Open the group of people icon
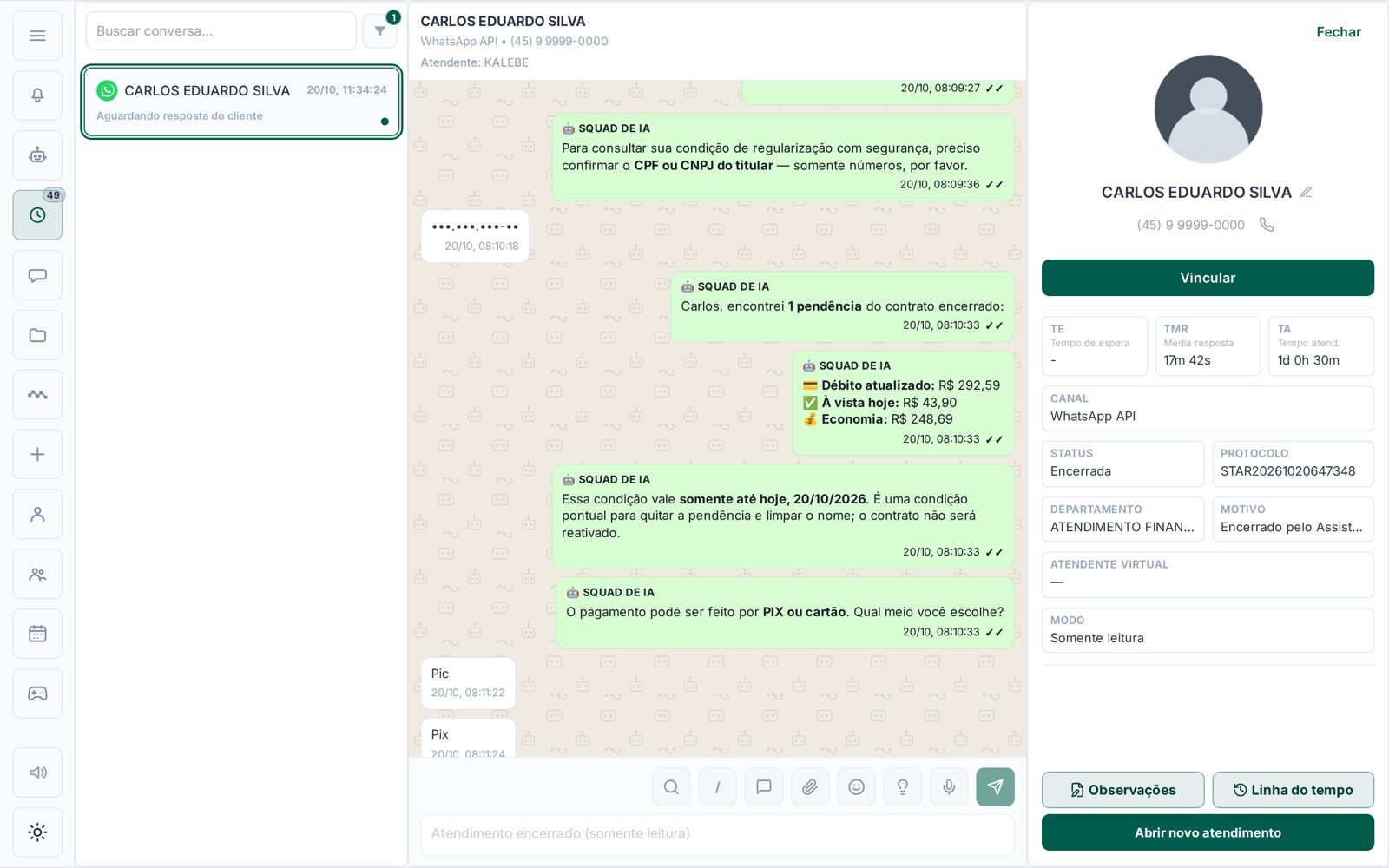The image size is (1389, 868). [37, 574]
